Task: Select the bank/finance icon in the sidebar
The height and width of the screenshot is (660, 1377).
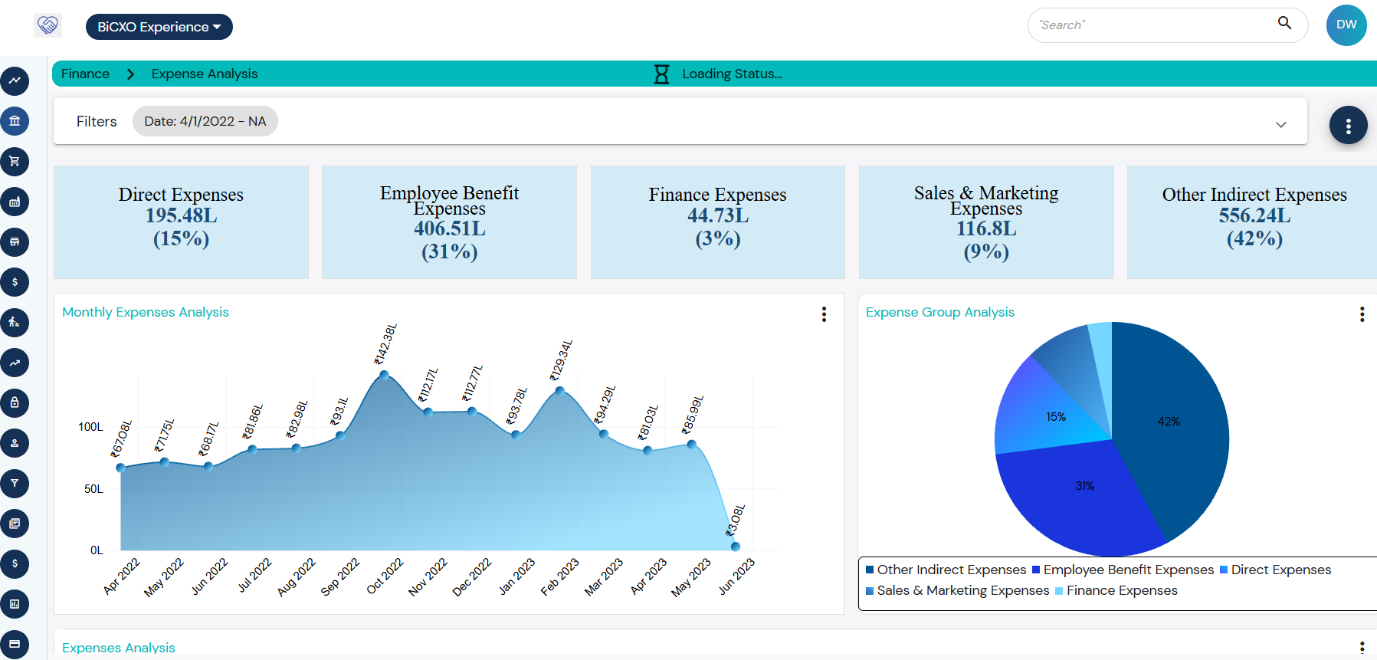Action: [14, 121]
